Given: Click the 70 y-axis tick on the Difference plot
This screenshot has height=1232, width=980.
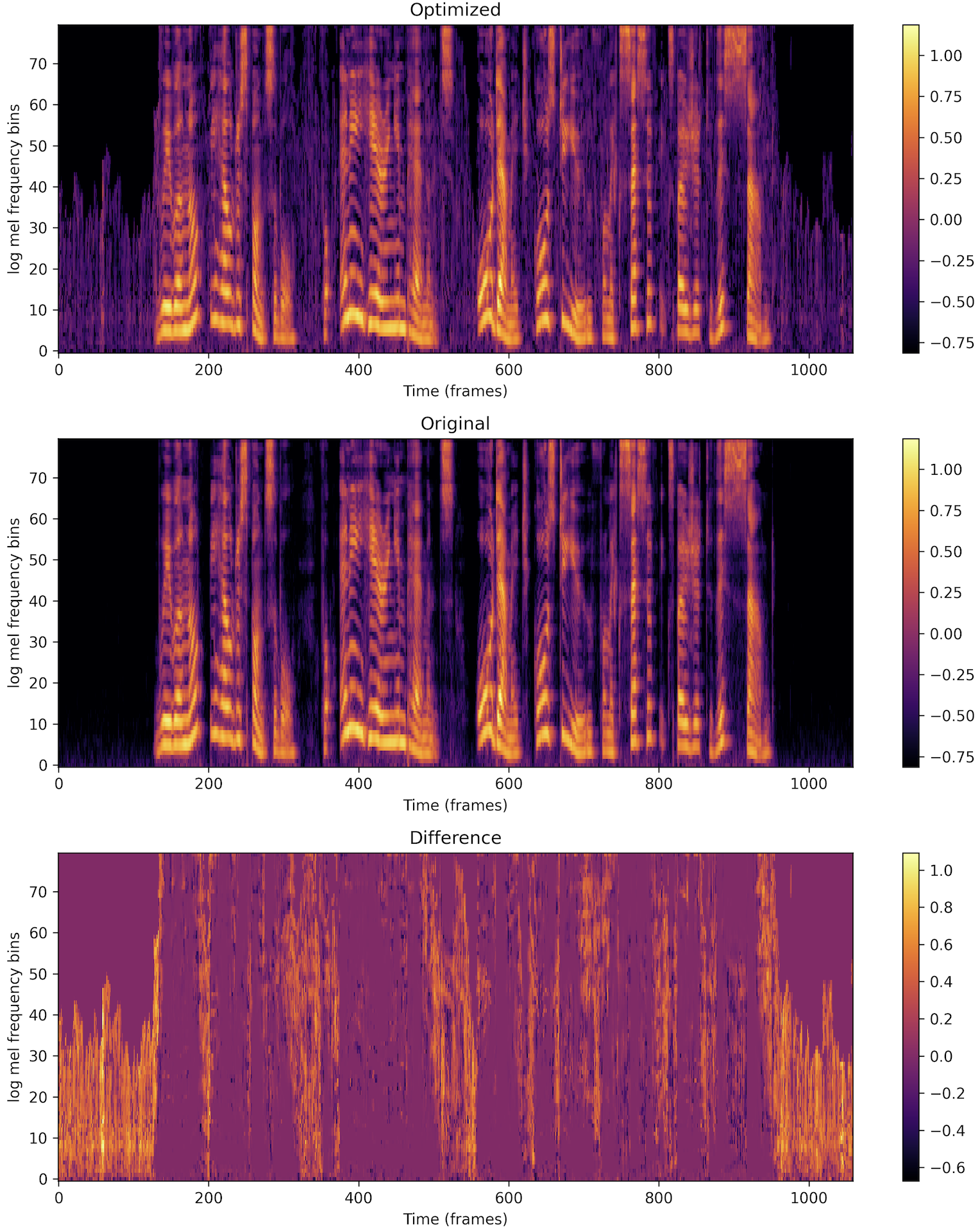Looking at the screenshot, I should tap(38, 891).
